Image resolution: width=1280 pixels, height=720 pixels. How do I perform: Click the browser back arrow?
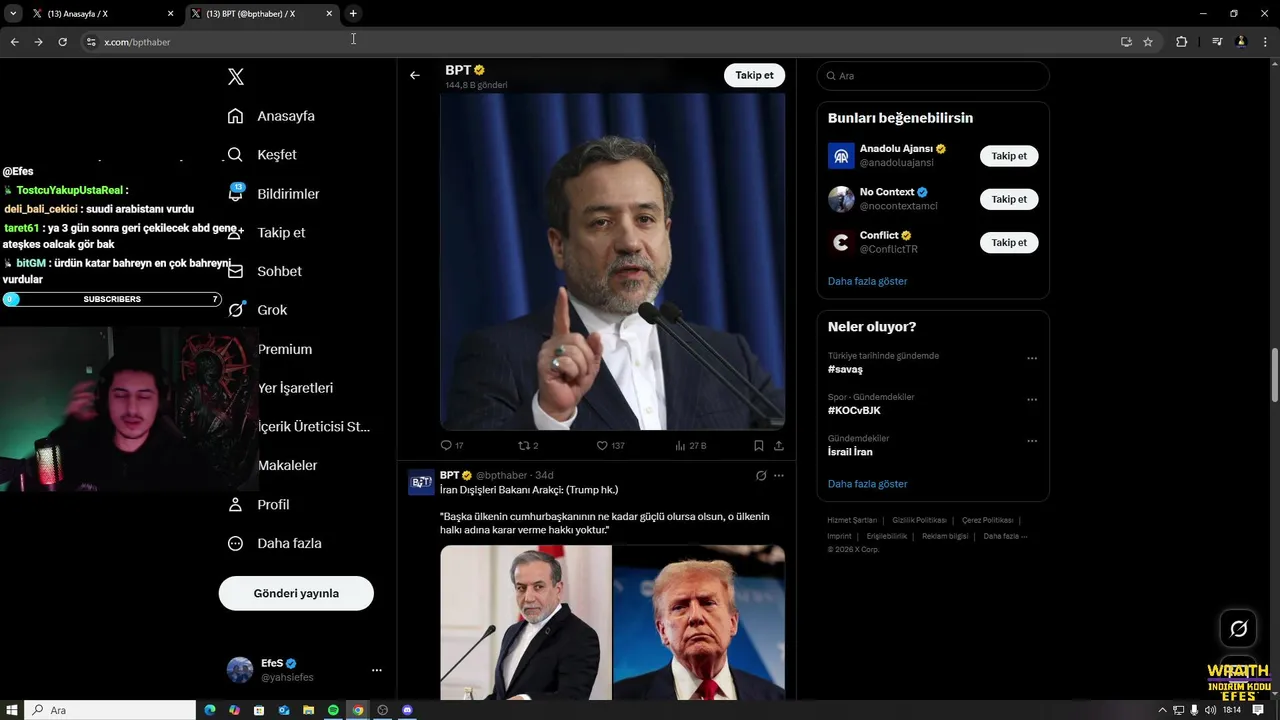tap(14, 42)
